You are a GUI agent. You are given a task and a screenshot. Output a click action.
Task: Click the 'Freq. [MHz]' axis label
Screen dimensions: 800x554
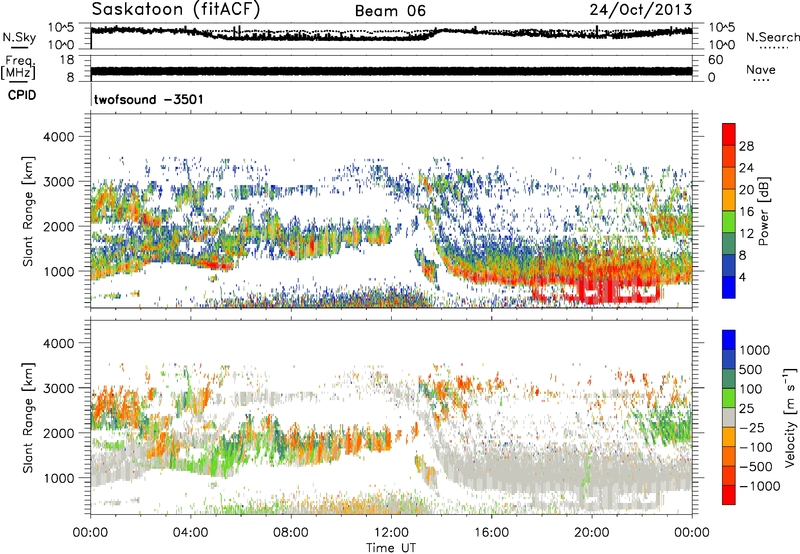pos(18,67)
